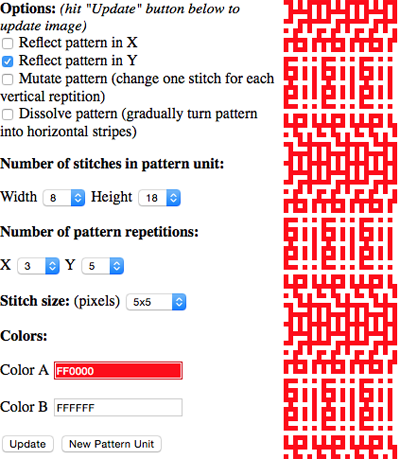Open the X repetitions dropdown
Screen dimensions: 400x459
point(38,266)
